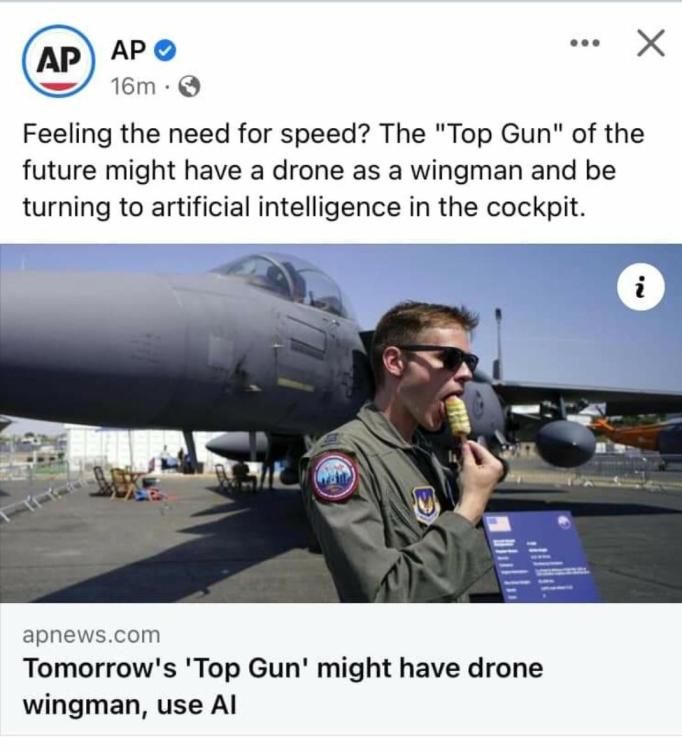
Task: Open the apnews.com source domain
Action: 91,635
